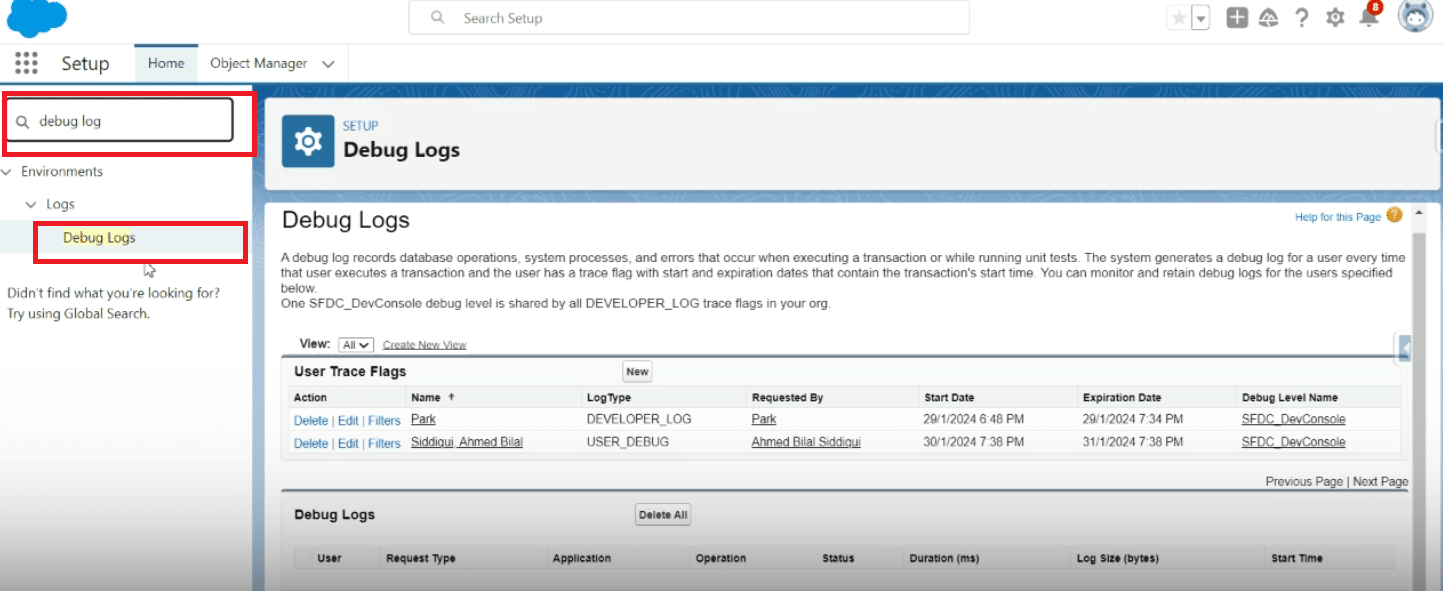
Task: Click the Operation column header
Action: [721, 558]
